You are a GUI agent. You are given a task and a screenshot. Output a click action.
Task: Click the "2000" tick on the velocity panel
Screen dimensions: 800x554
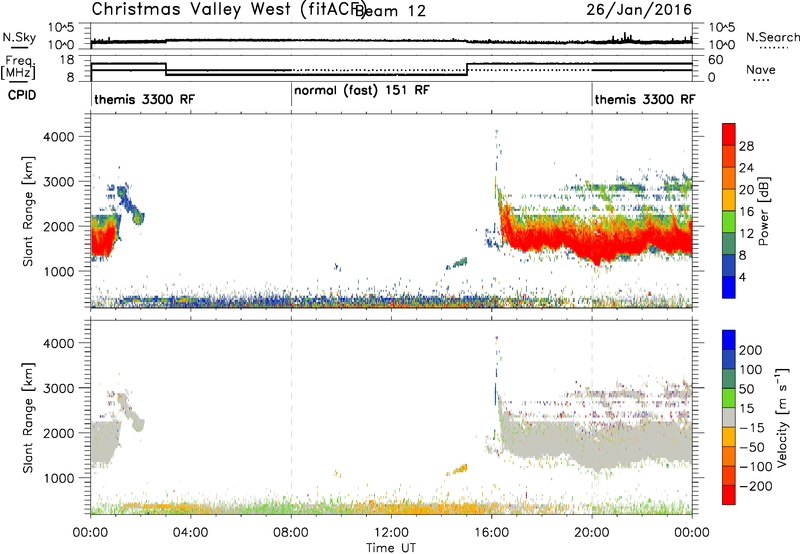pos(58,433)
